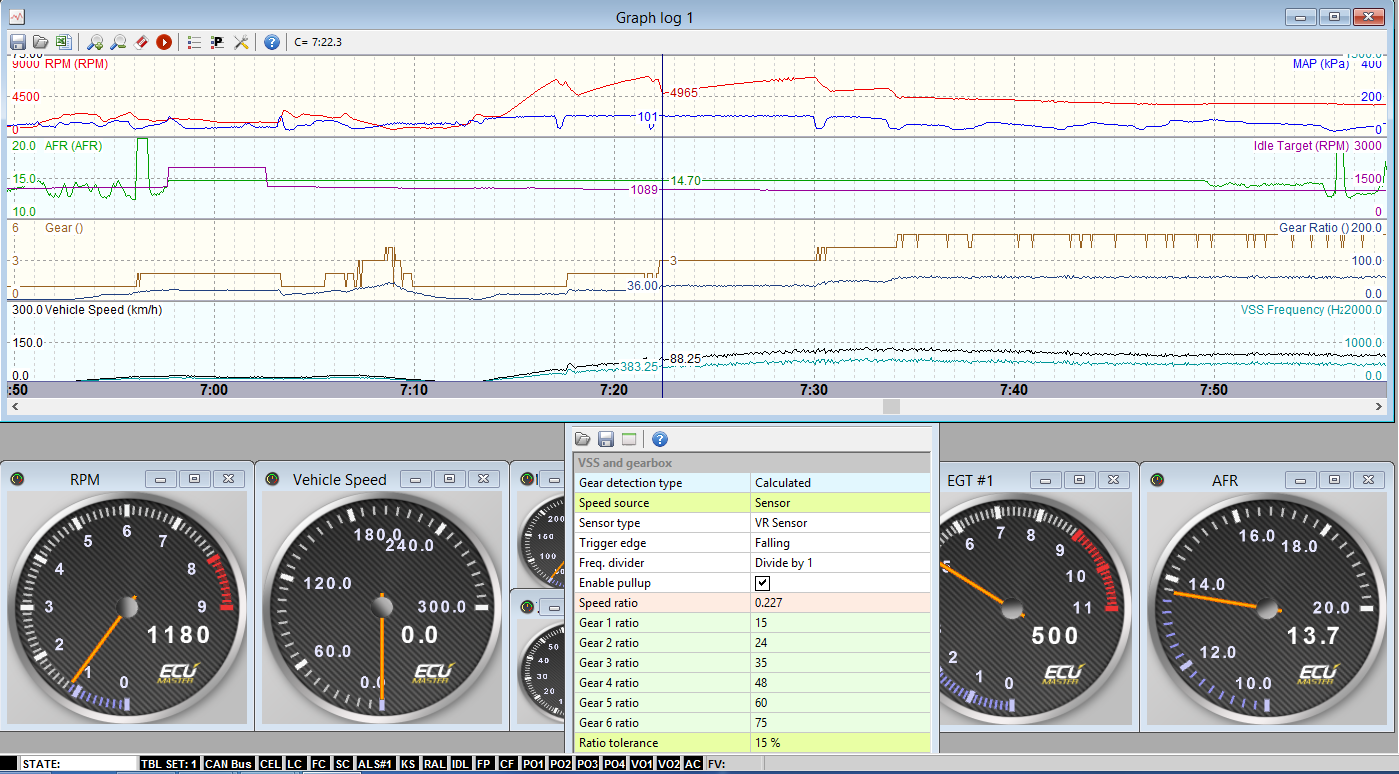1399x774 pixels.
Task: Toggle the Enable pullup checkbox
Action: pyautogui.click(x=762, y=583)
